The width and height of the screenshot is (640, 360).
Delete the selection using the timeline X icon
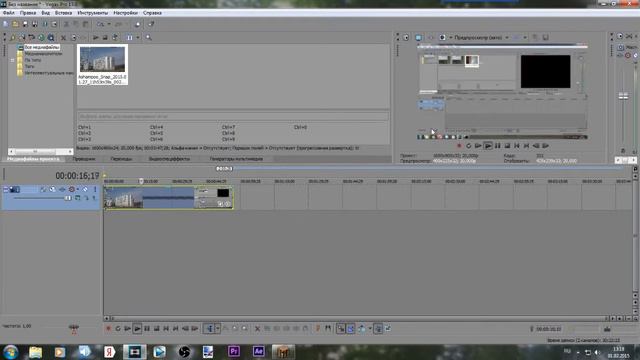click(257, 329)
